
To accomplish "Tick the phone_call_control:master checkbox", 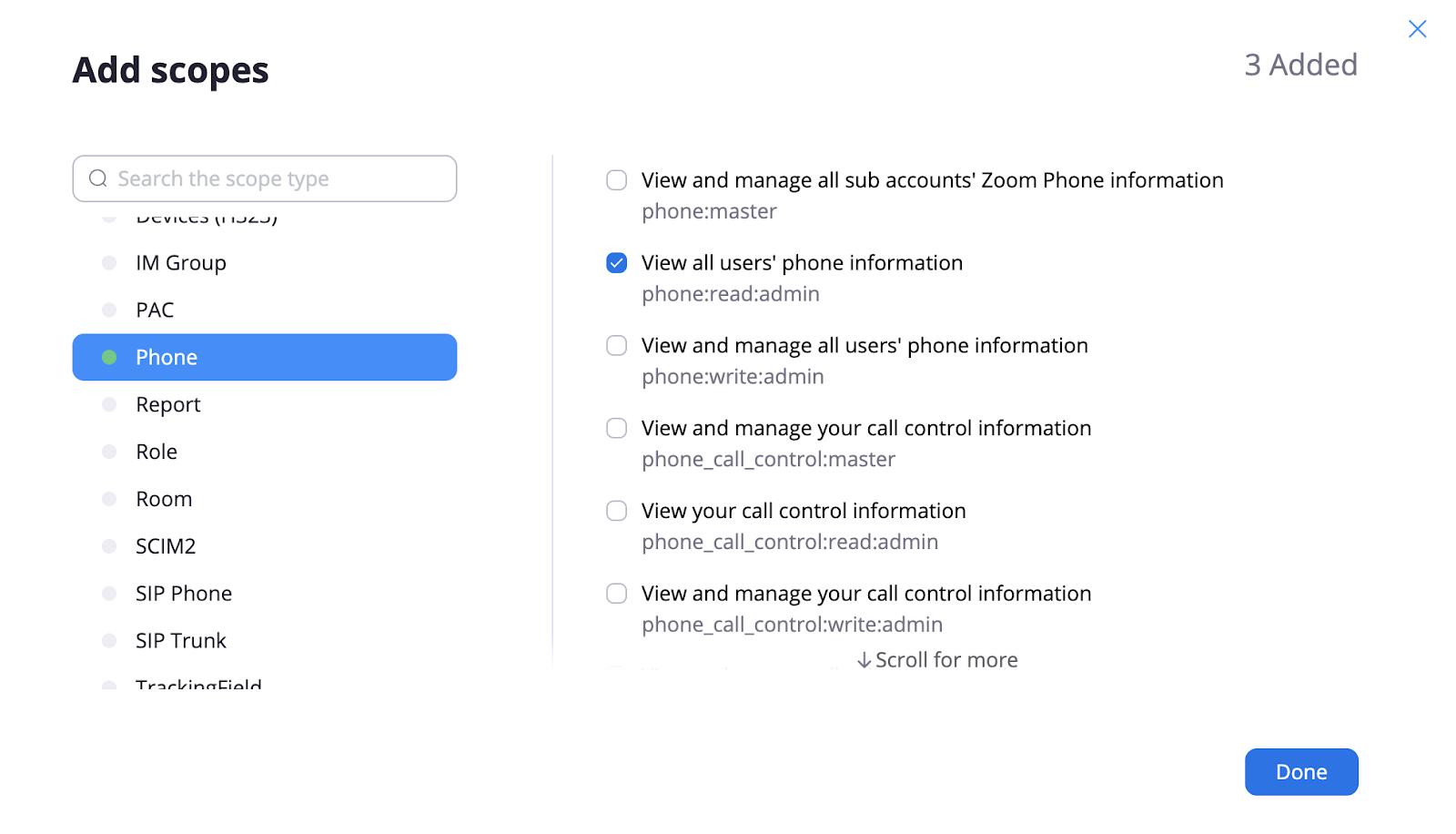I will point(617,429).
